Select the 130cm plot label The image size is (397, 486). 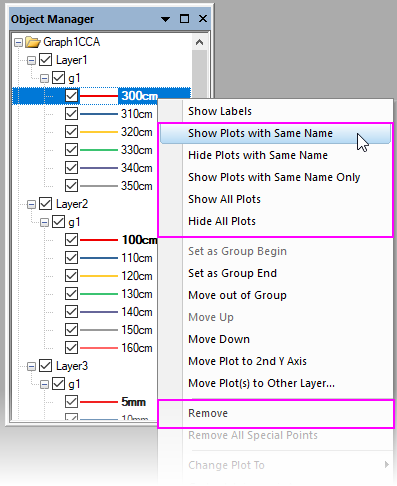(x=137, y=294)
